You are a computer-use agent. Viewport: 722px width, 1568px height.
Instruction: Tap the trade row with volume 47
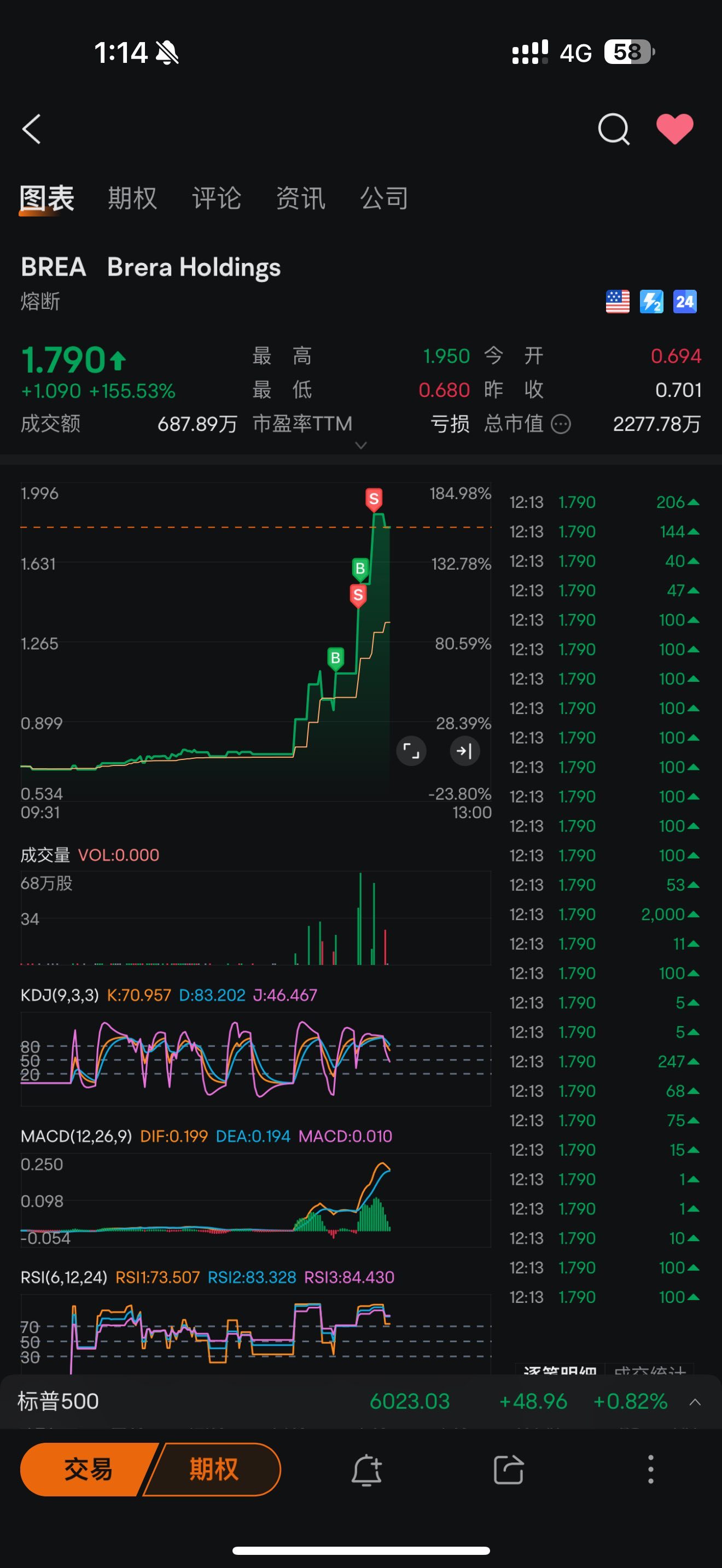[604, 590]
